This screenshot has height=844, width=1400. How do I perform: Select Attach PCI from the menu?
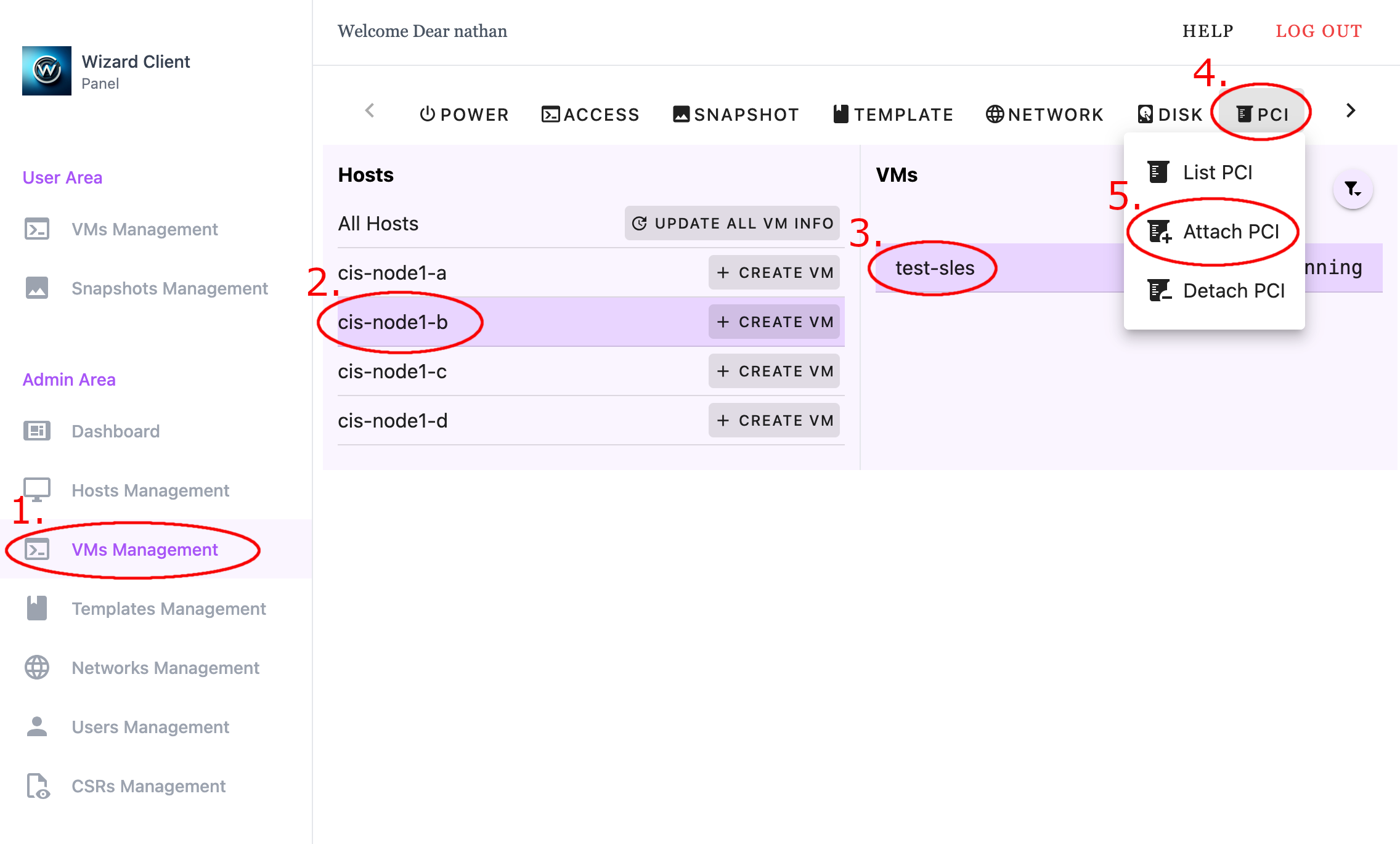[x=1231, y=232]
